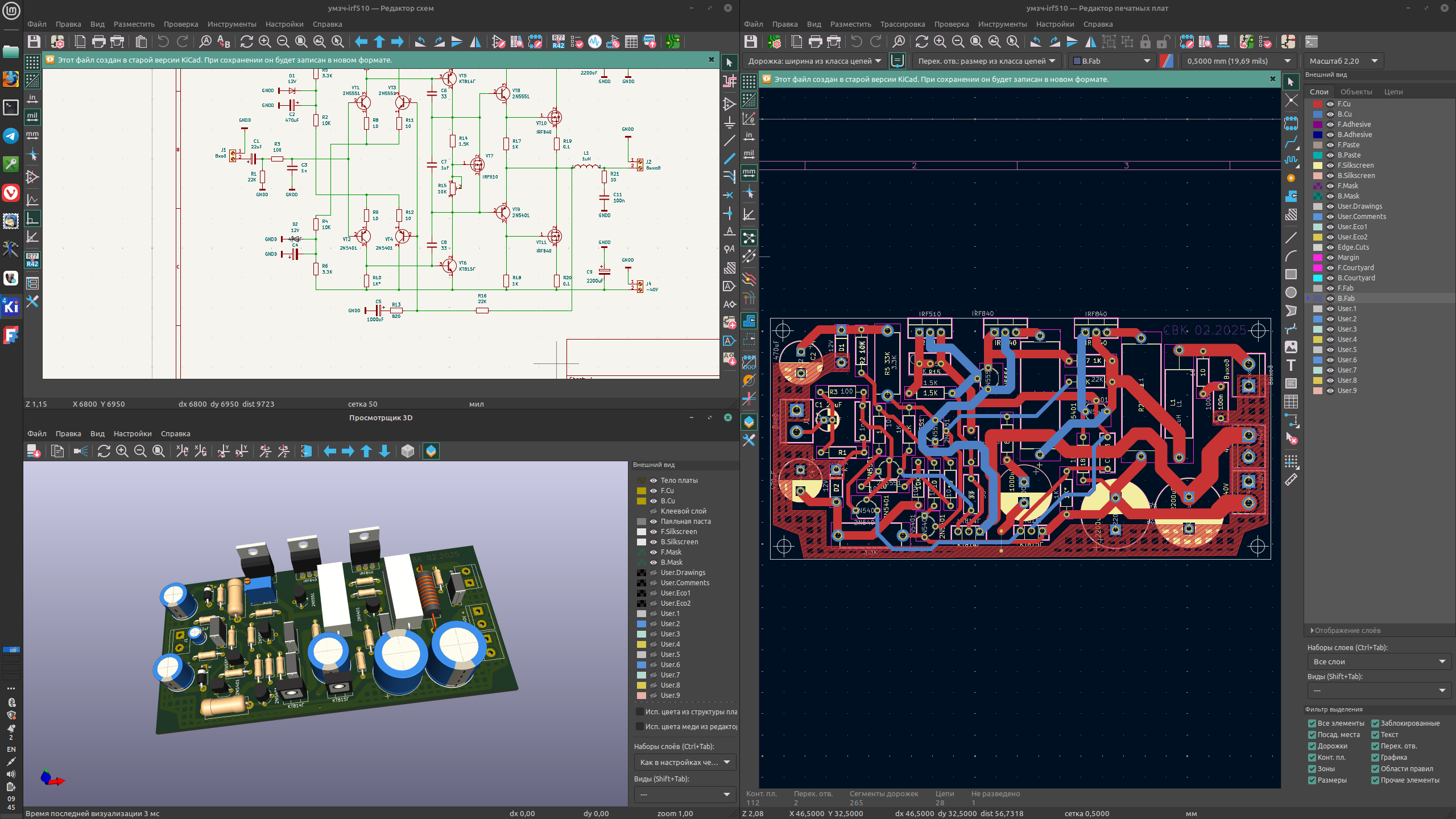
Task: Uncheck the Дорожки selection filter
Action: (1312, 746)
